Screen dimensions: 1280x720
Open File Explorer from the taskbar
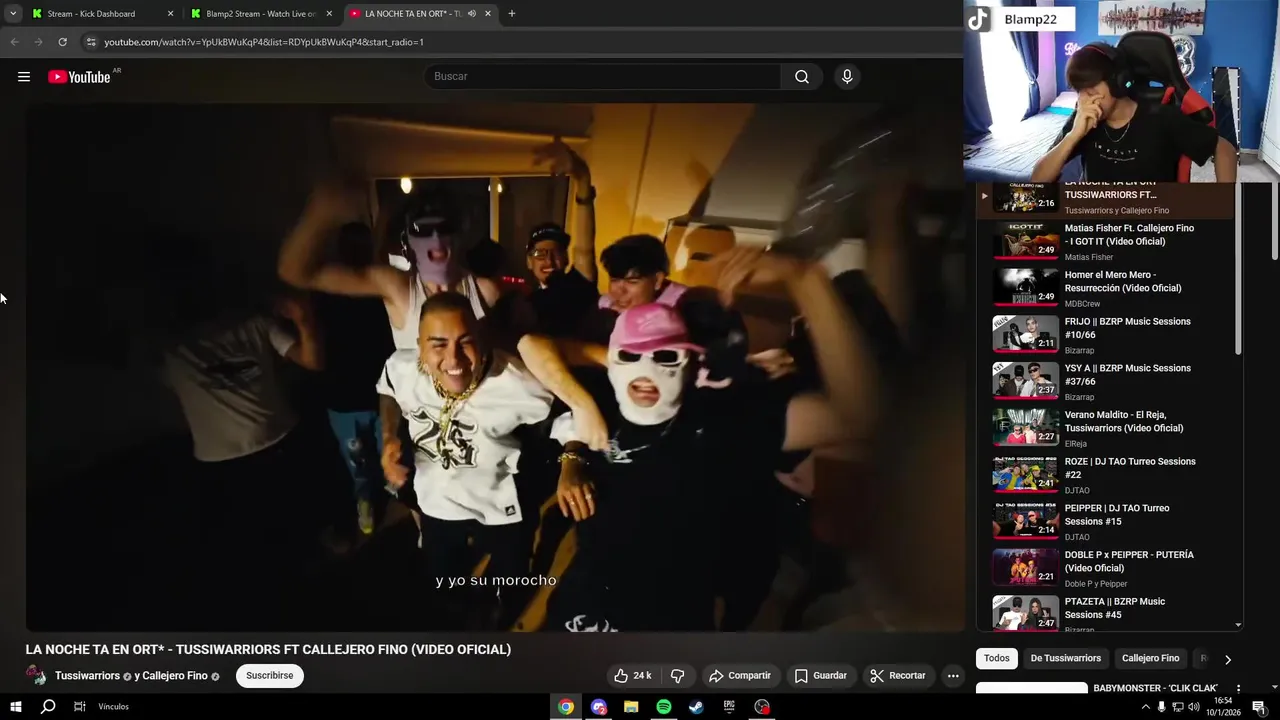tap(631, 707)
